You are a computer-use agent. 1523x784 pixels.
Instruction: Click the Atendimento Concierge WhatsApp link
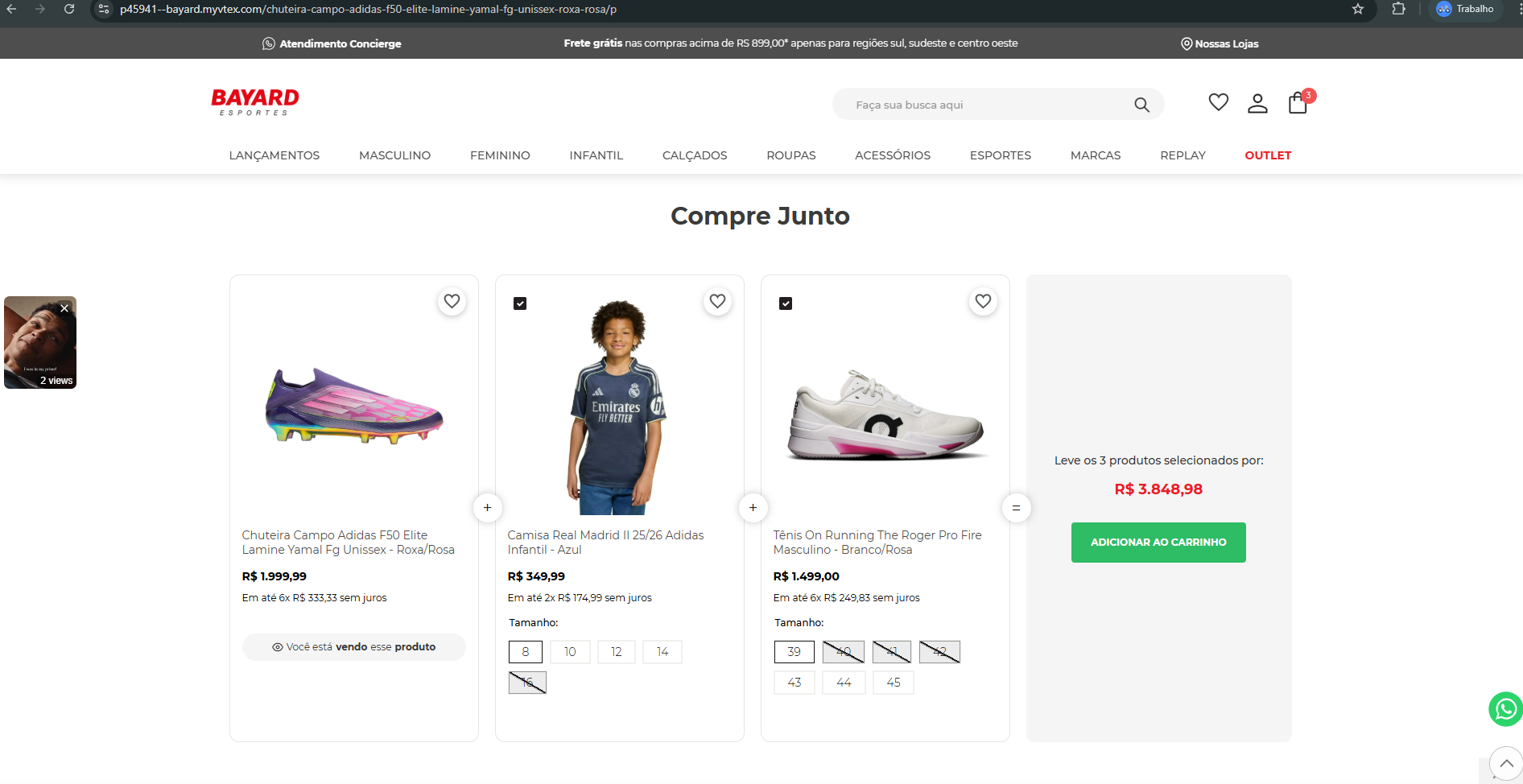point(332,43)
